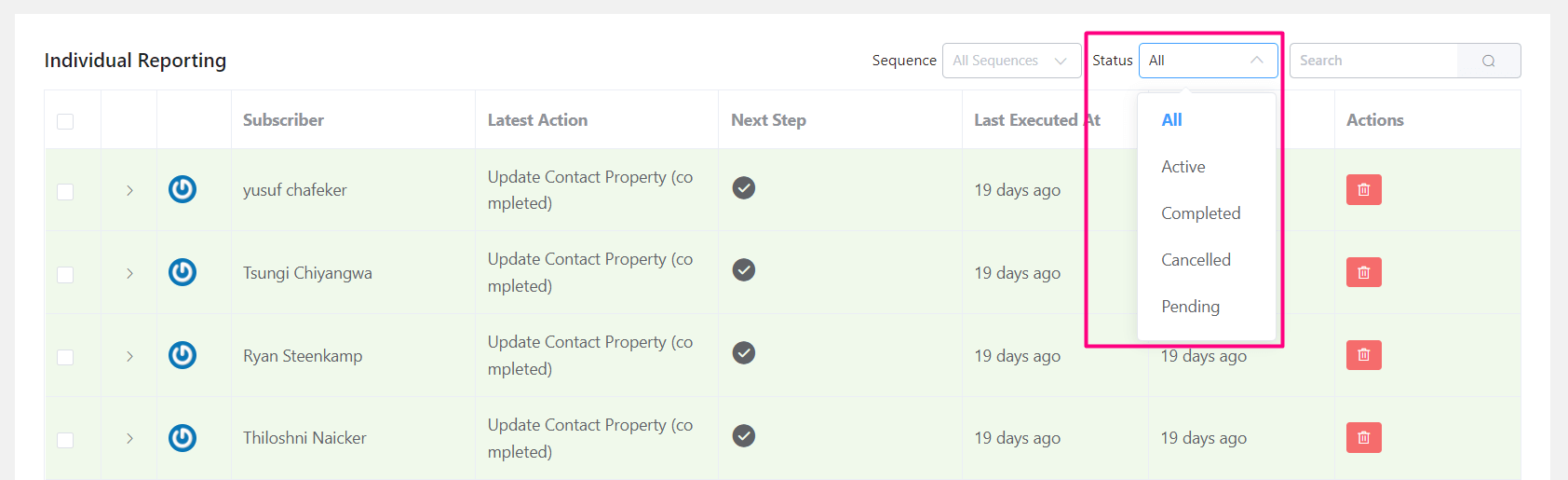
Task: Select Tsungi Chiyangwa's row checkbox
Action: (65, 274)
